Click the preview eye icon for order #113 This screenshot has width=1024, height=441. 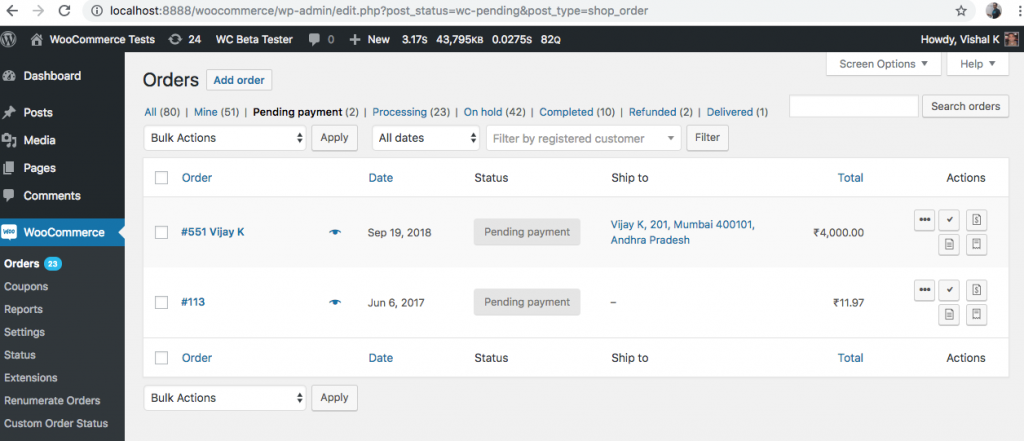pyautogui.click(x=335, y=302)
